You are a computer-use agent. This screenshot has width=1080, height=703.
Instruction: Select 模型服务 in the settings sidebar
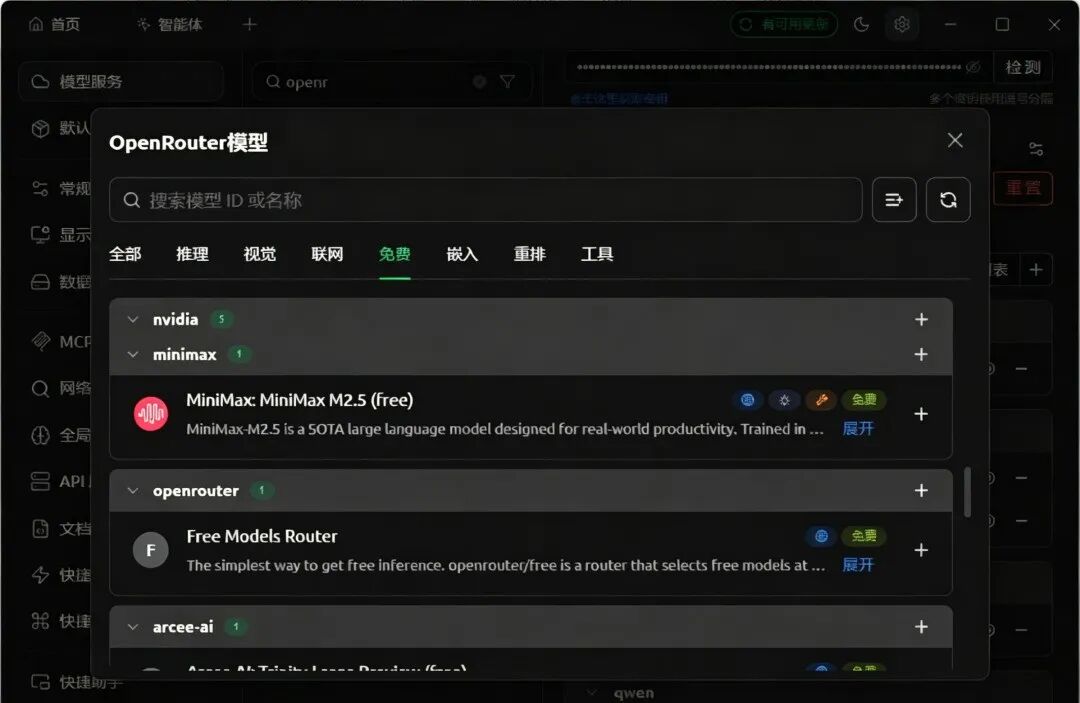click(121, 82)
